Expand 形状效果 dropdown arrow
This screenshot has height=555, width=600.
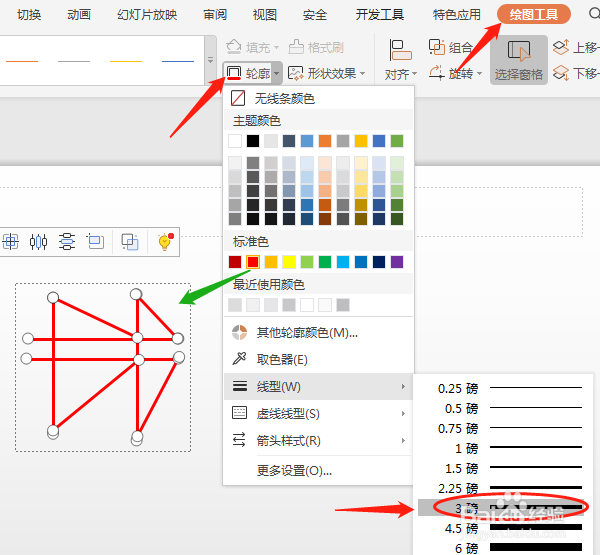(x=362, y=73)
